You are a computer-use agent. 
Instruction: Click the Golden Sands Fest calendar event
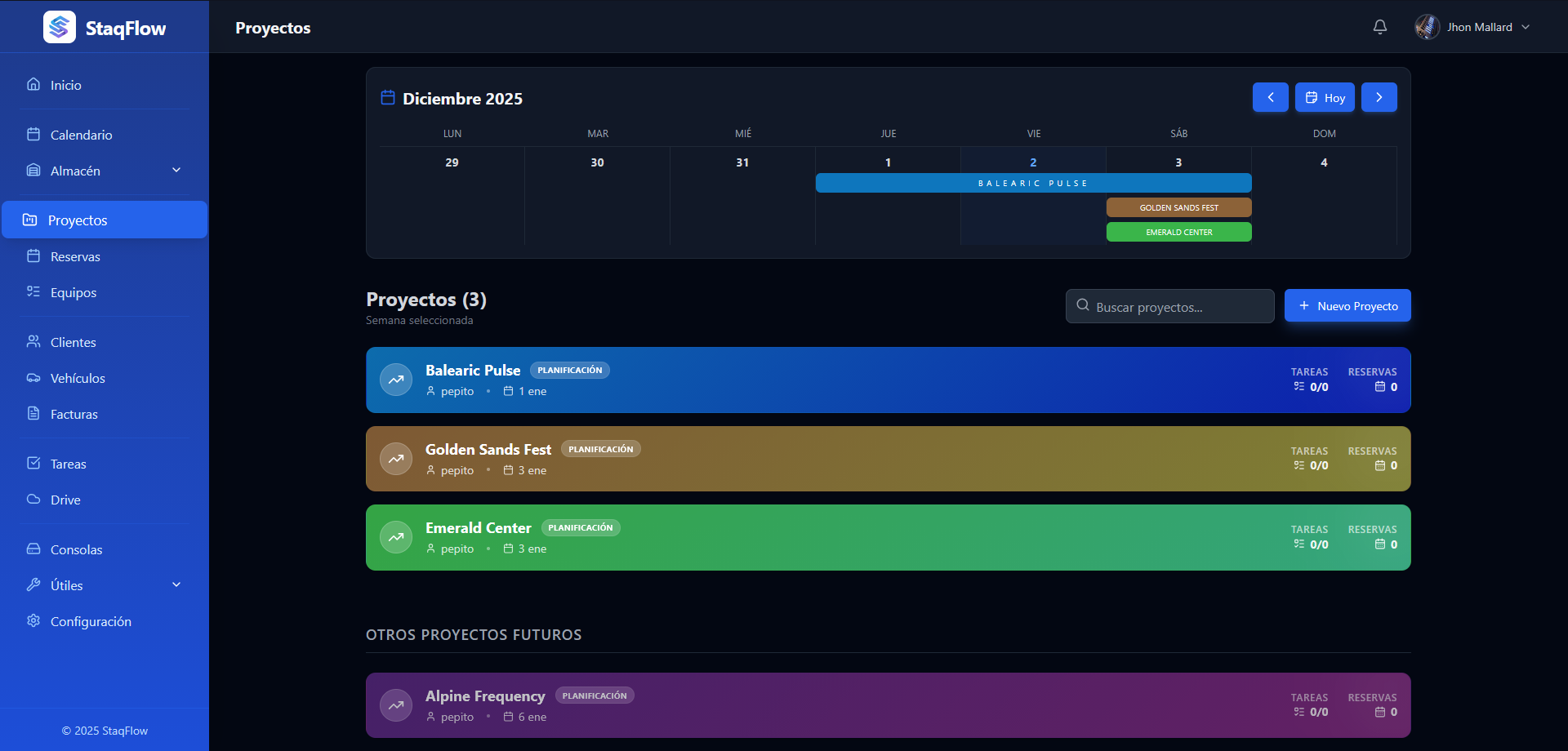(x=1178, y=207)
